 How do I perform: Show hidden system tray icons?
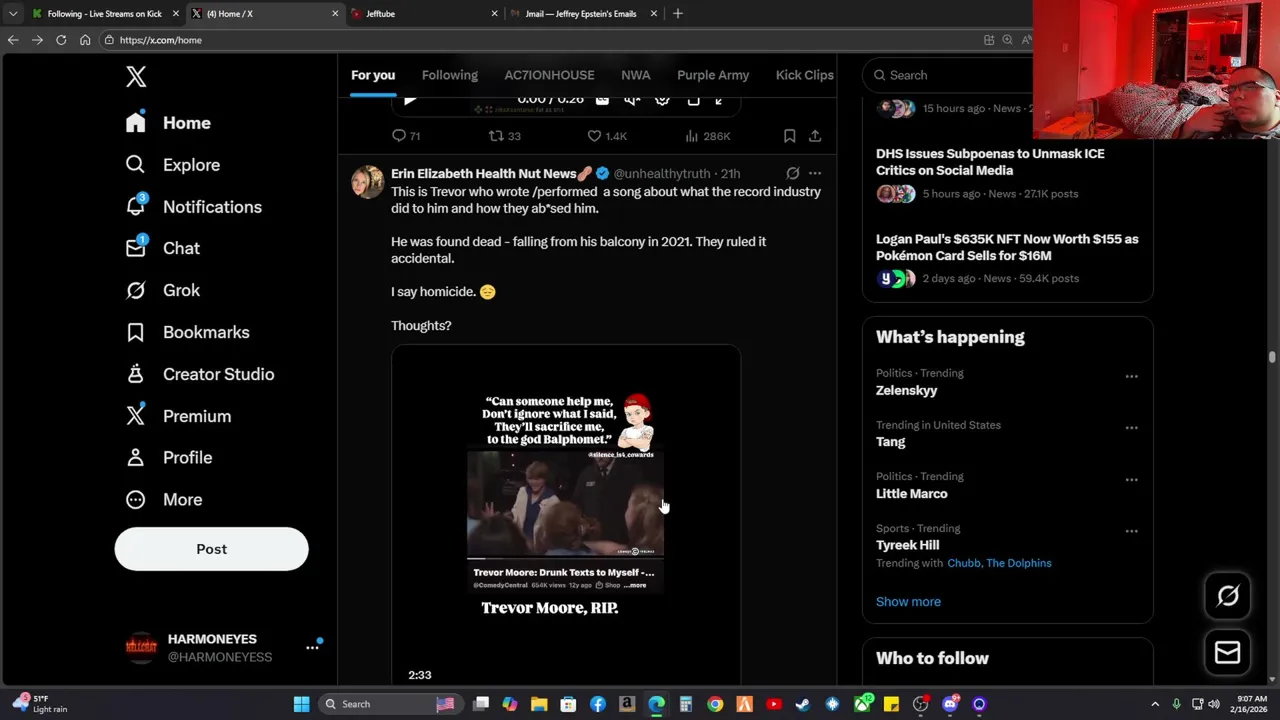click(1155, 704)
